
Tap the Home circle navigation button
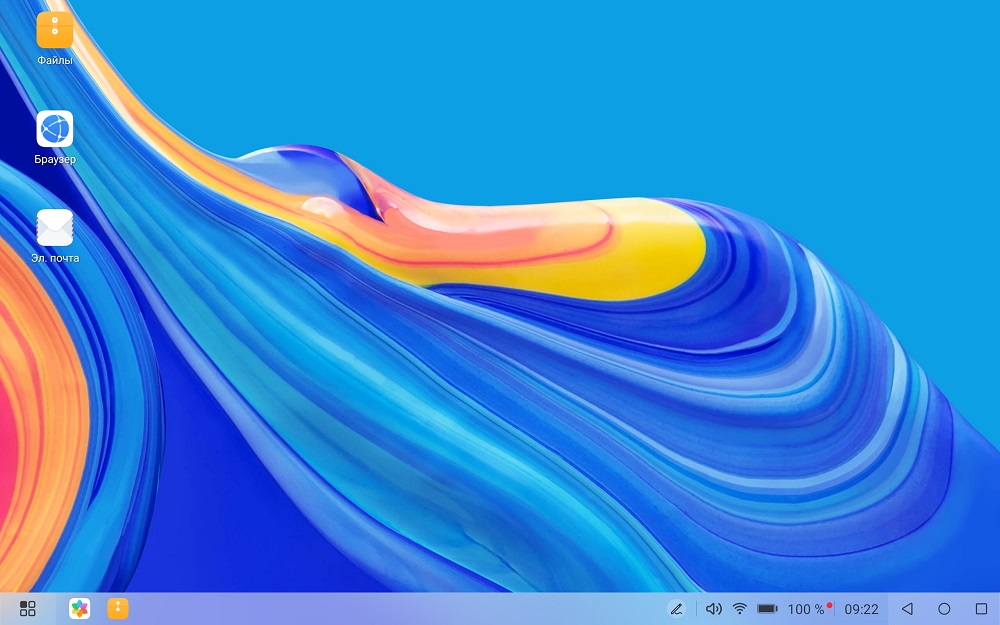[x=945, y=609]
